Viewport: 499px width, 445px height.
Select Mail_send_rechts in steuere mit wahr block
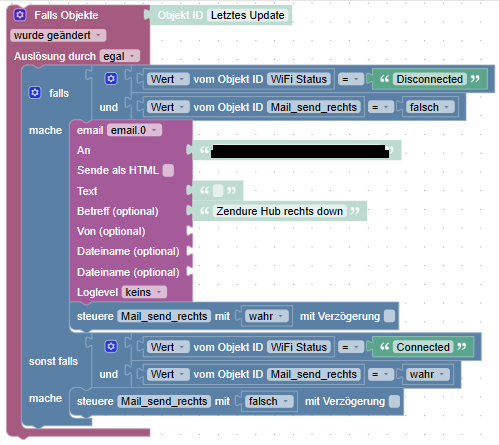point(164,316)
